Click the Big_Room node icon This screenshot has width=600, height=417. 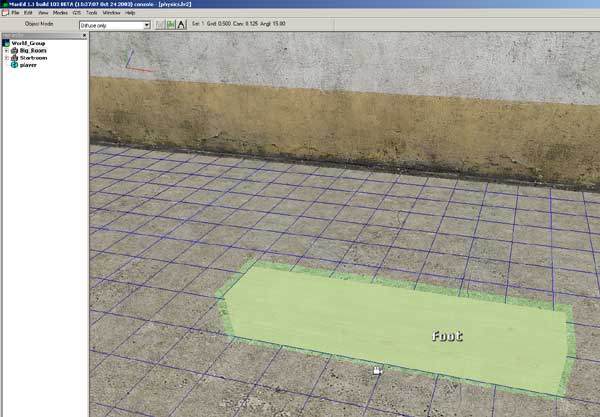click(x=15, y=50)
